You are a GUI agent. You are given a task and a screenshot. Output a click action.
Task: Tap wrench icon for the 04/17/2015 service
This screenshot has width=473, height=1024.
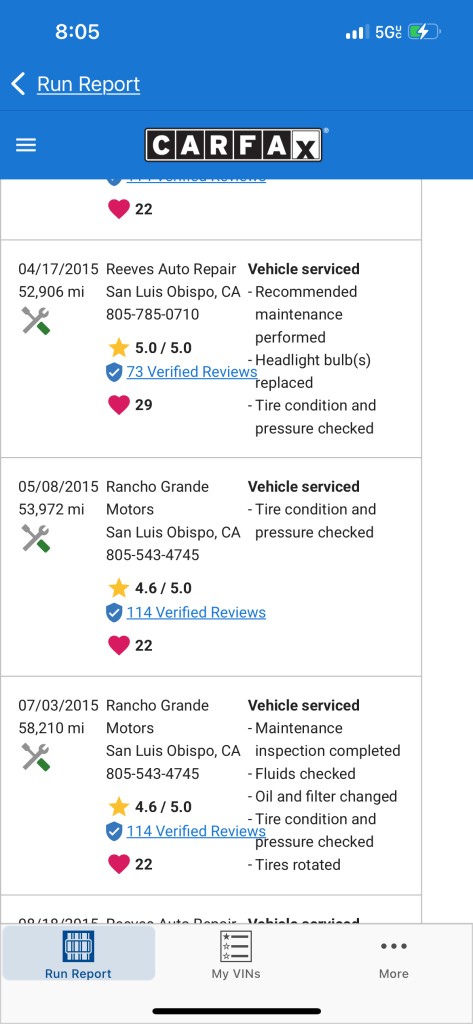[35, 321]
